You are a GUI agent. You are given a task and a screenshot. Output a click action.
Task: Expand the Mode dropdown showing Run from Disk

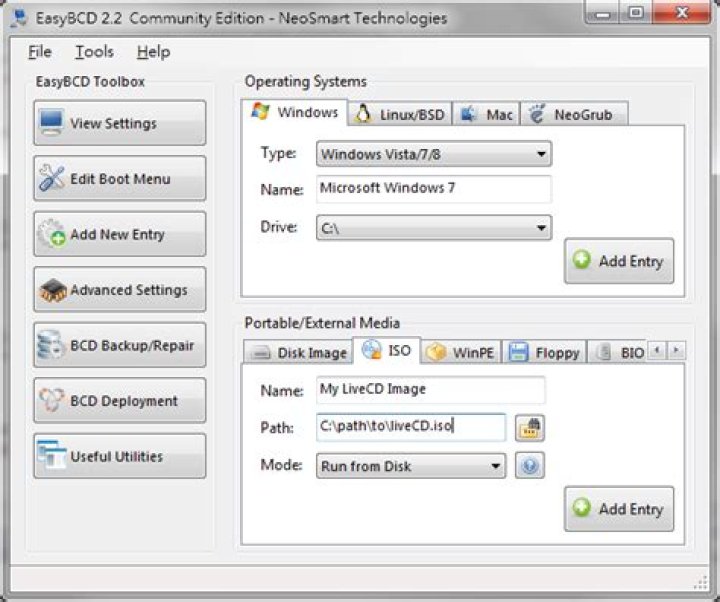tap(411, 466)
